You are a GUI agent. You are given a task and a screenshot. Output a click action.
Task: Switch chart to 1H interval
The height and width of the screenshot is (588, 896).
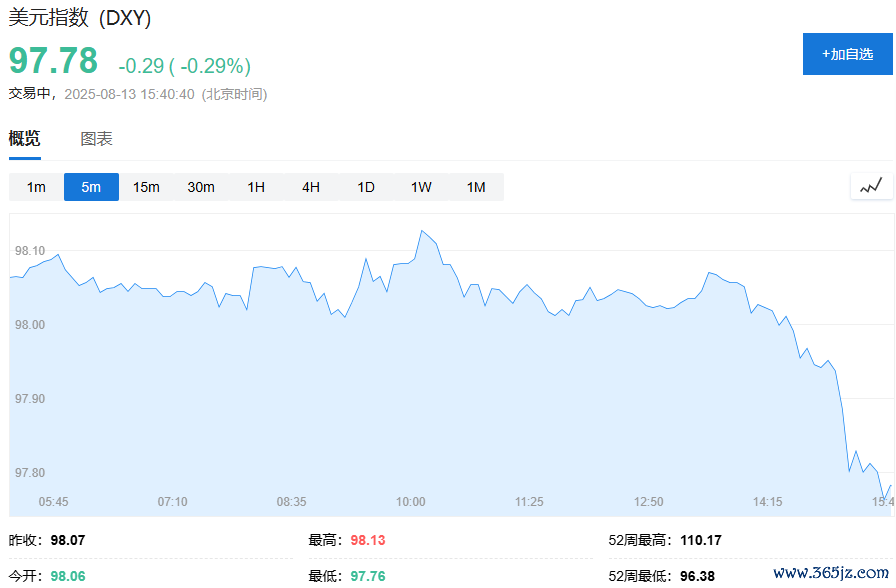point(256,187)
